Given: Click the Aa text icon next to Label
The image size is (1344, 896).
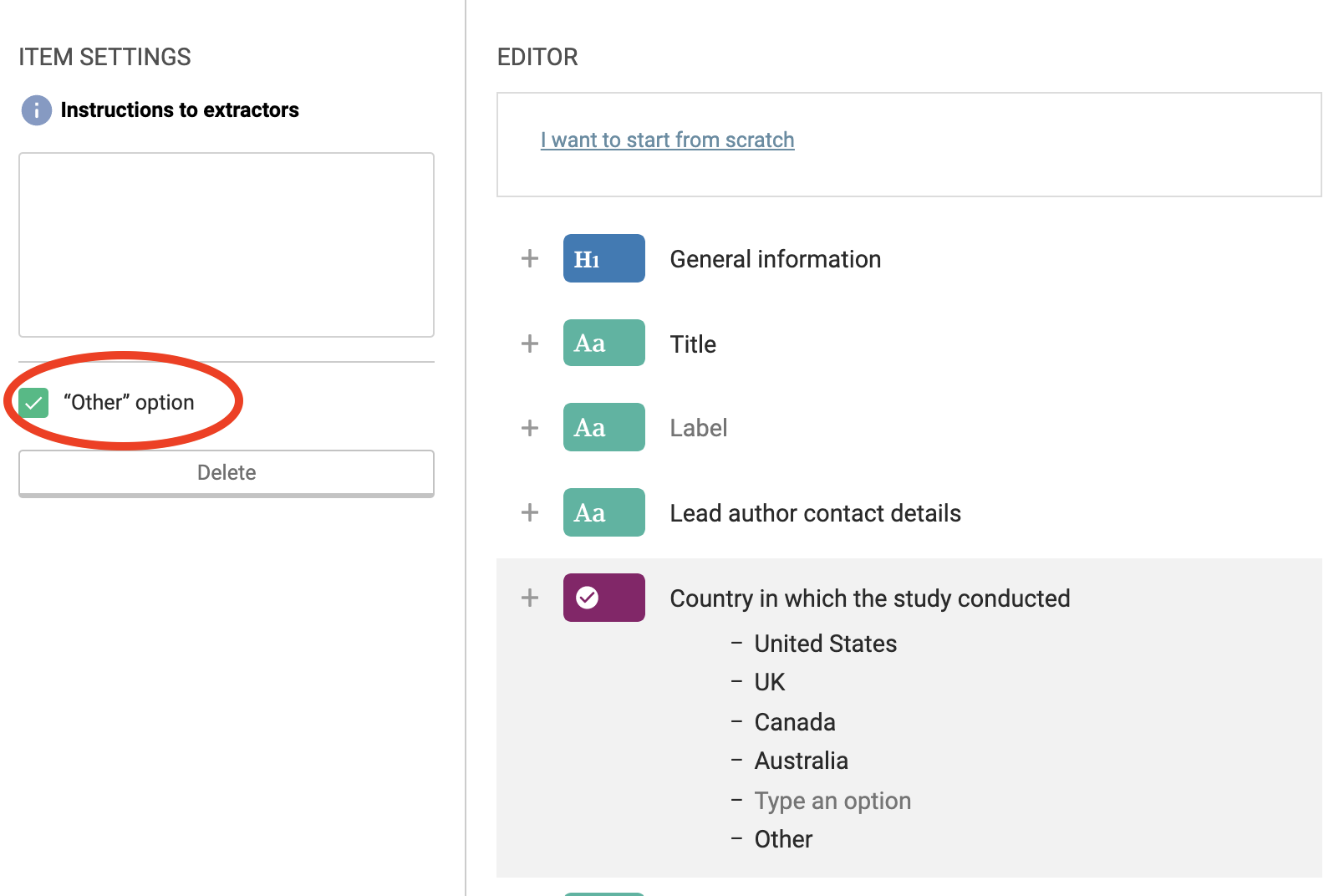Looking at the screenshot, I should (x=603, y=427).
